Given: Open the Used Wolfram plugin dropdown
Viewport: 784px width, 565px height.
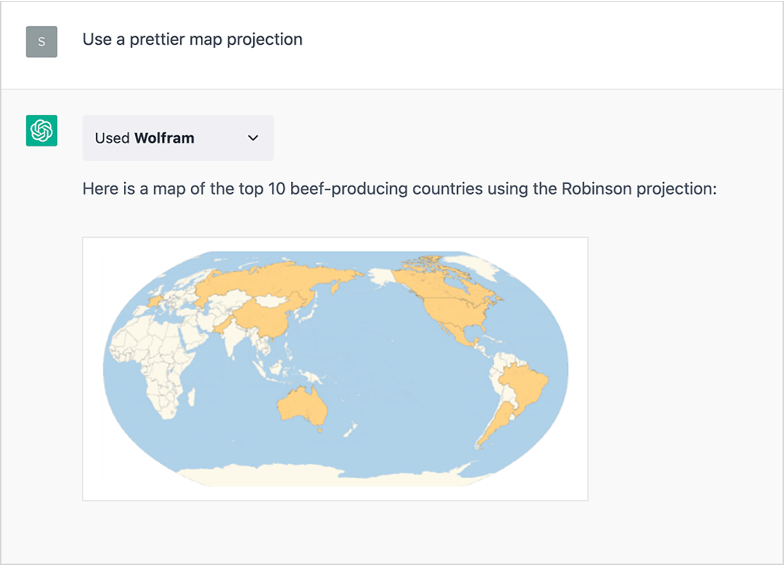Looking at the screenshot, I should click(178, 138).
